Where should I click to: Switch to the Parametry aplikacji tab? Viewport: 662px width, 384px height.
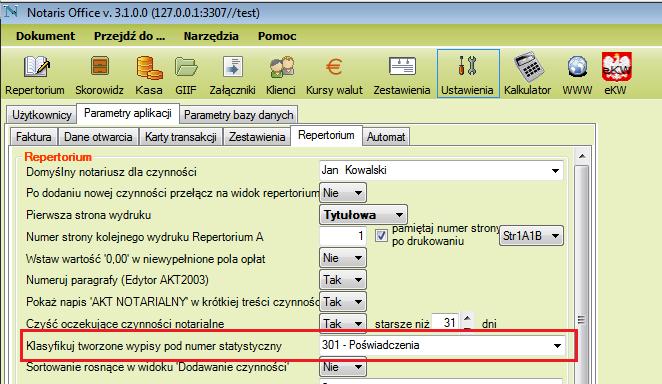[x=128, y=113]
